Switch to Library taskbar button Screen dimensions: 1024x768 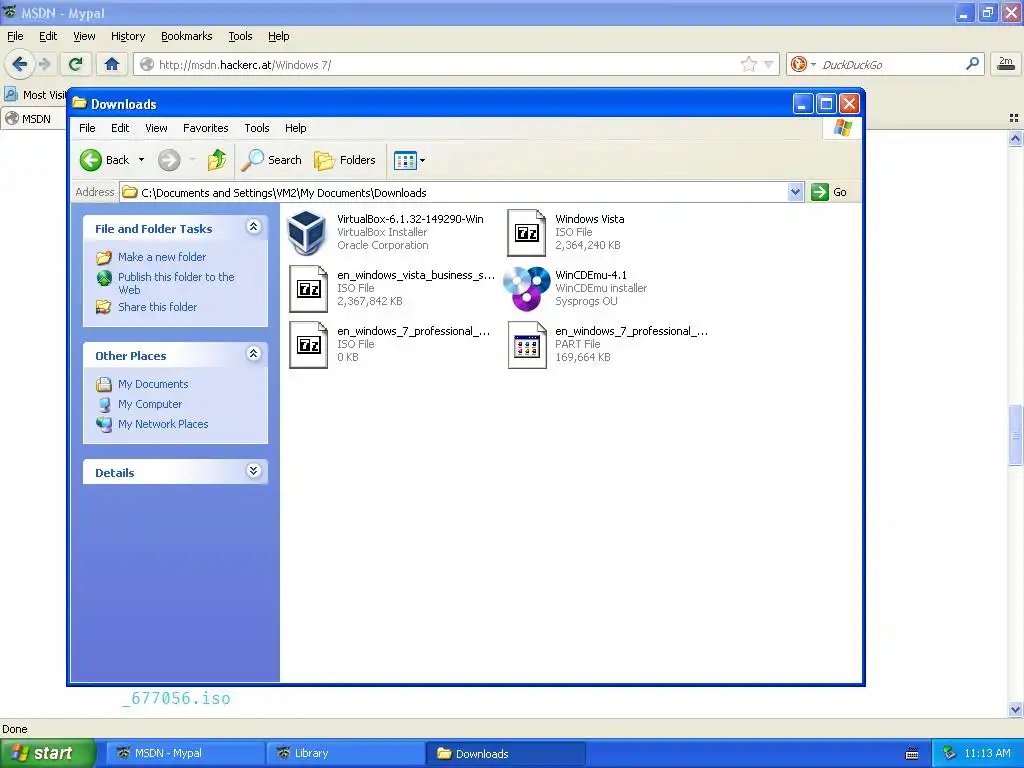(345, 753)
